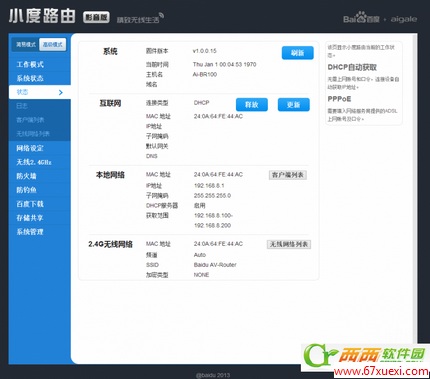Open 网络设定 in the sidebar

[30, 148]
